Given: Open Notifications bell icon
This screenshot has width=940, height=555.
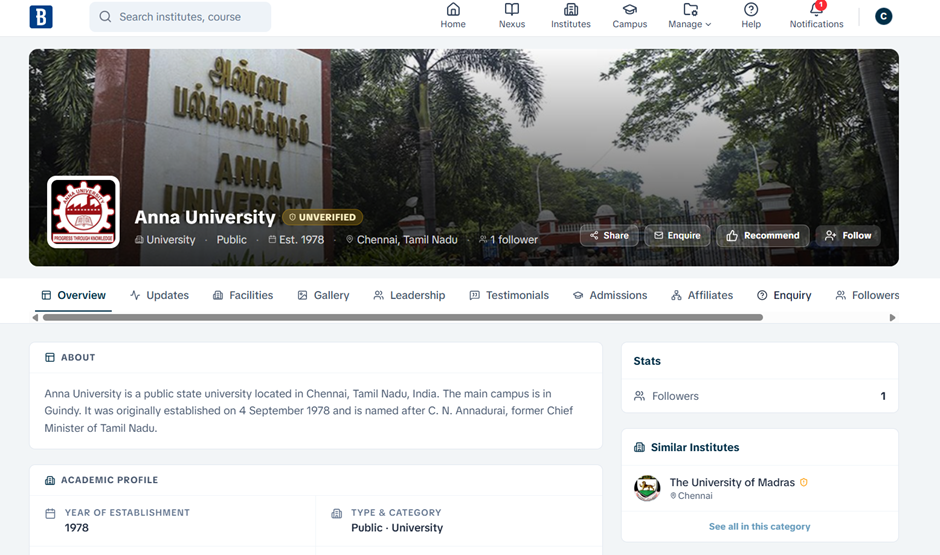Looking at the screenshot, I should [816, 10].
